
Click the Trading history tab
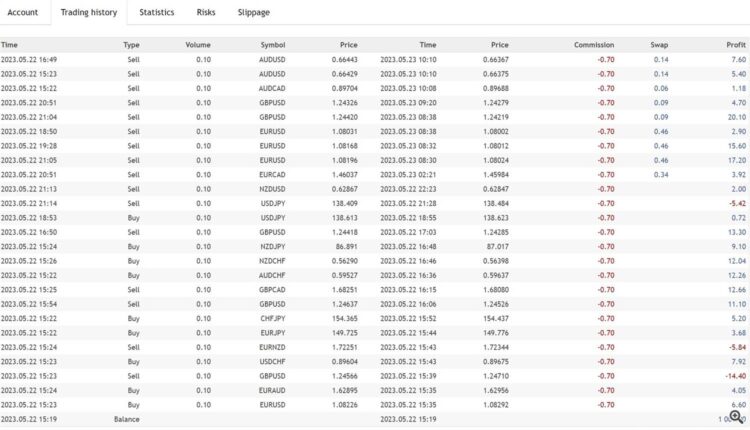(88, 13)
